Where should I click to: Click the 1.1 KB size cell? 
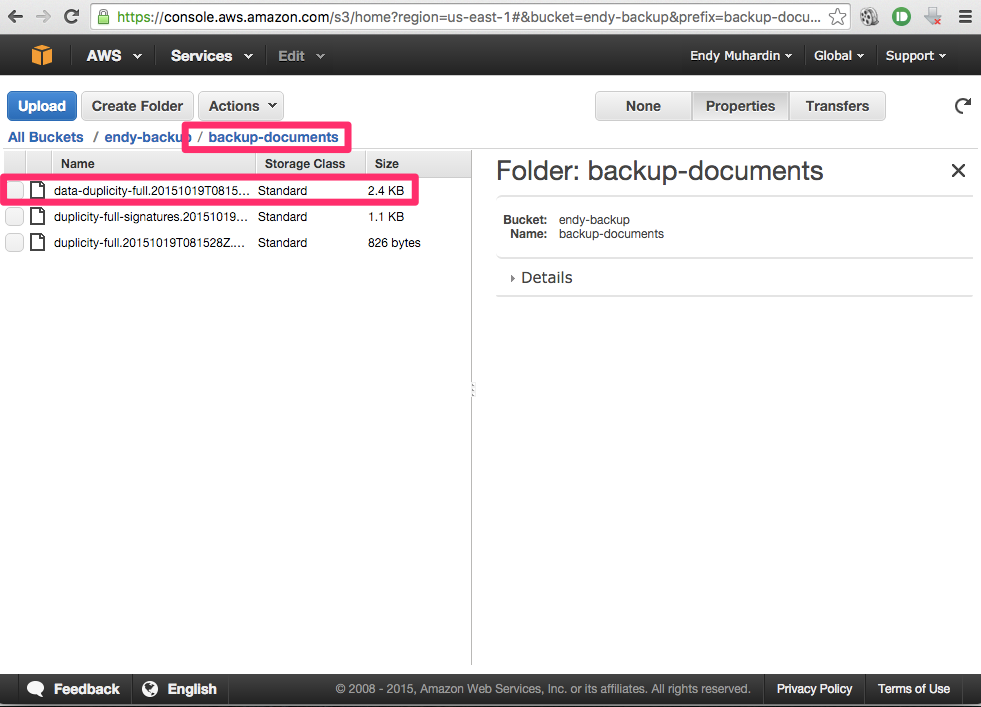pyautogui.click(x=386, y=216)
